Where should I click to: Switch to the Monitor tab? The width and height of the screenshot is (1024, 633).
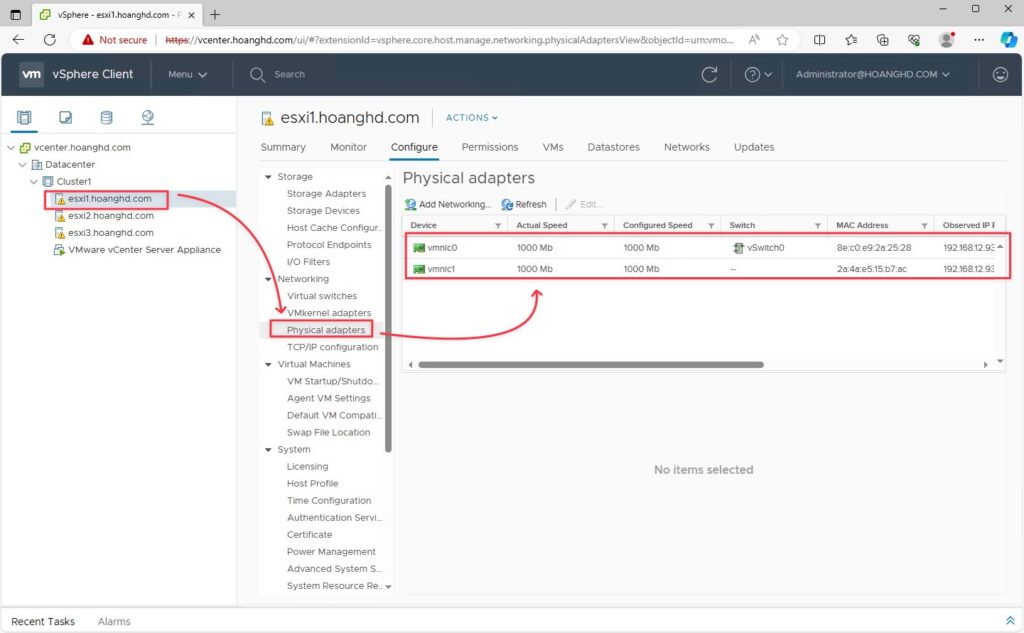pos(348,147)
